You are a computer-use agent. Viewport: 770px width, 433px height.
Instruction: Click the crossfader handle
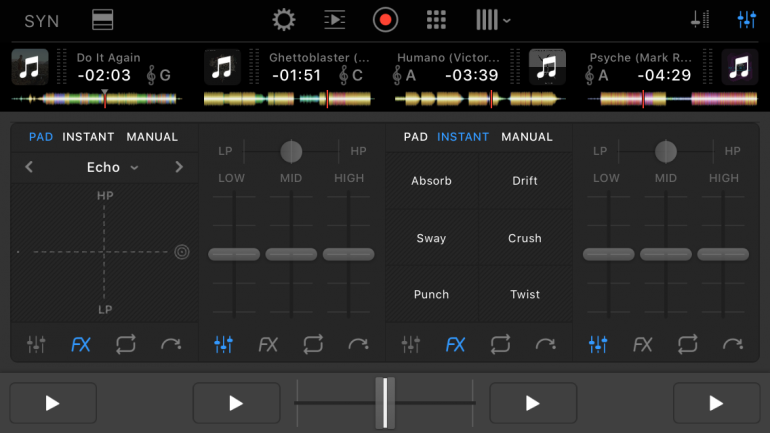[385, 403]
